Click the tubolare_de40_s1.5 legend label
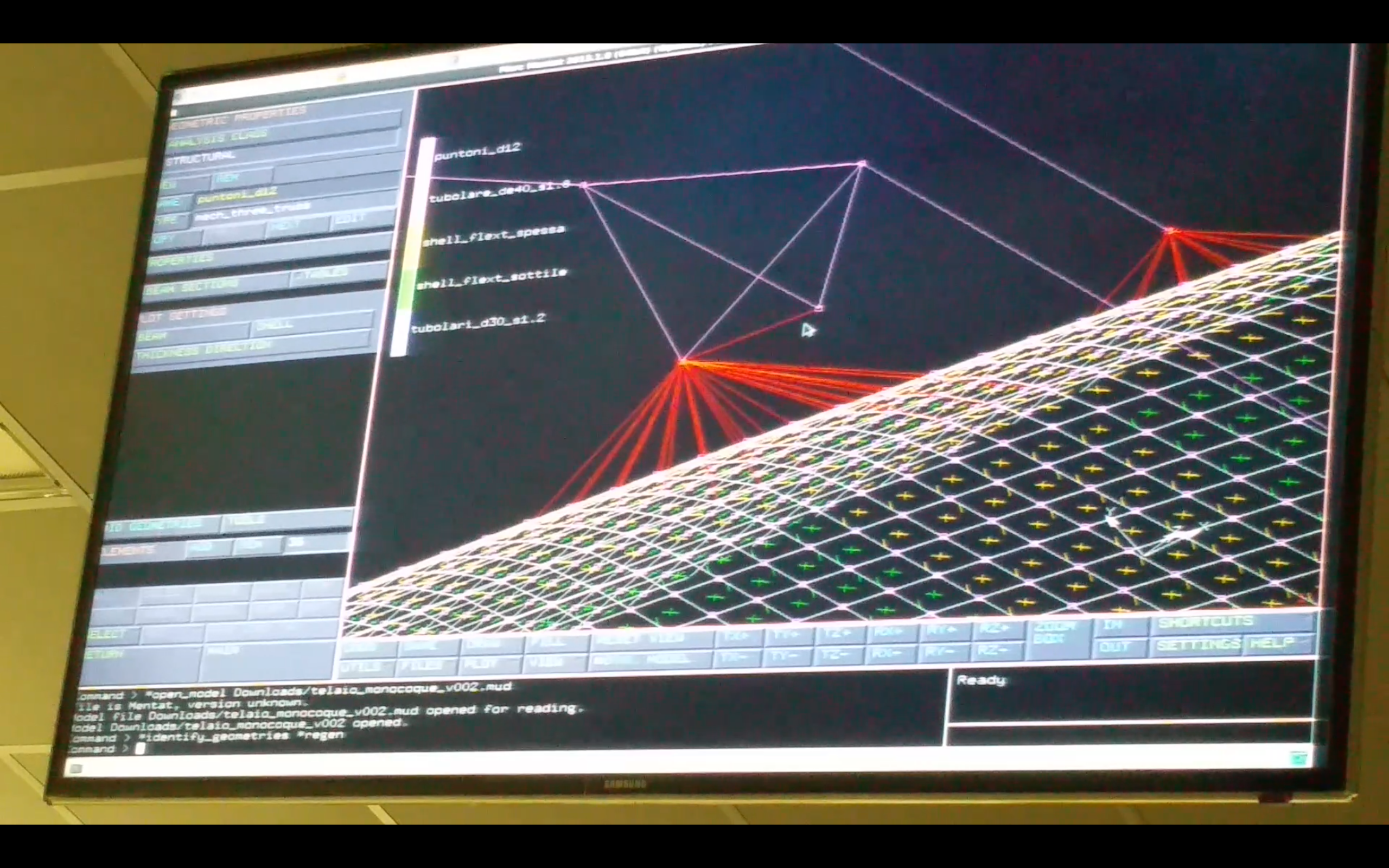This screenshot has width=1389, height=868. point(499,191)
